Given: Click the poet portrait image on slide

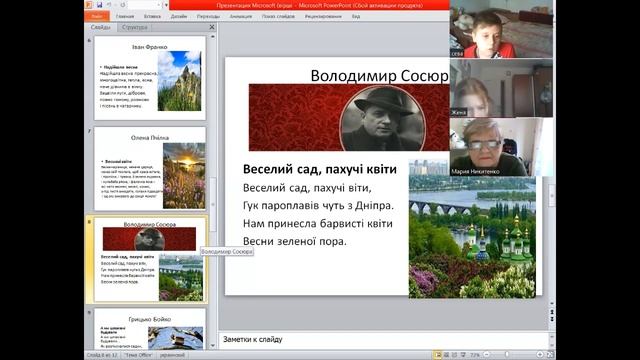Looking at the screenshot, I should coord(382,118).
